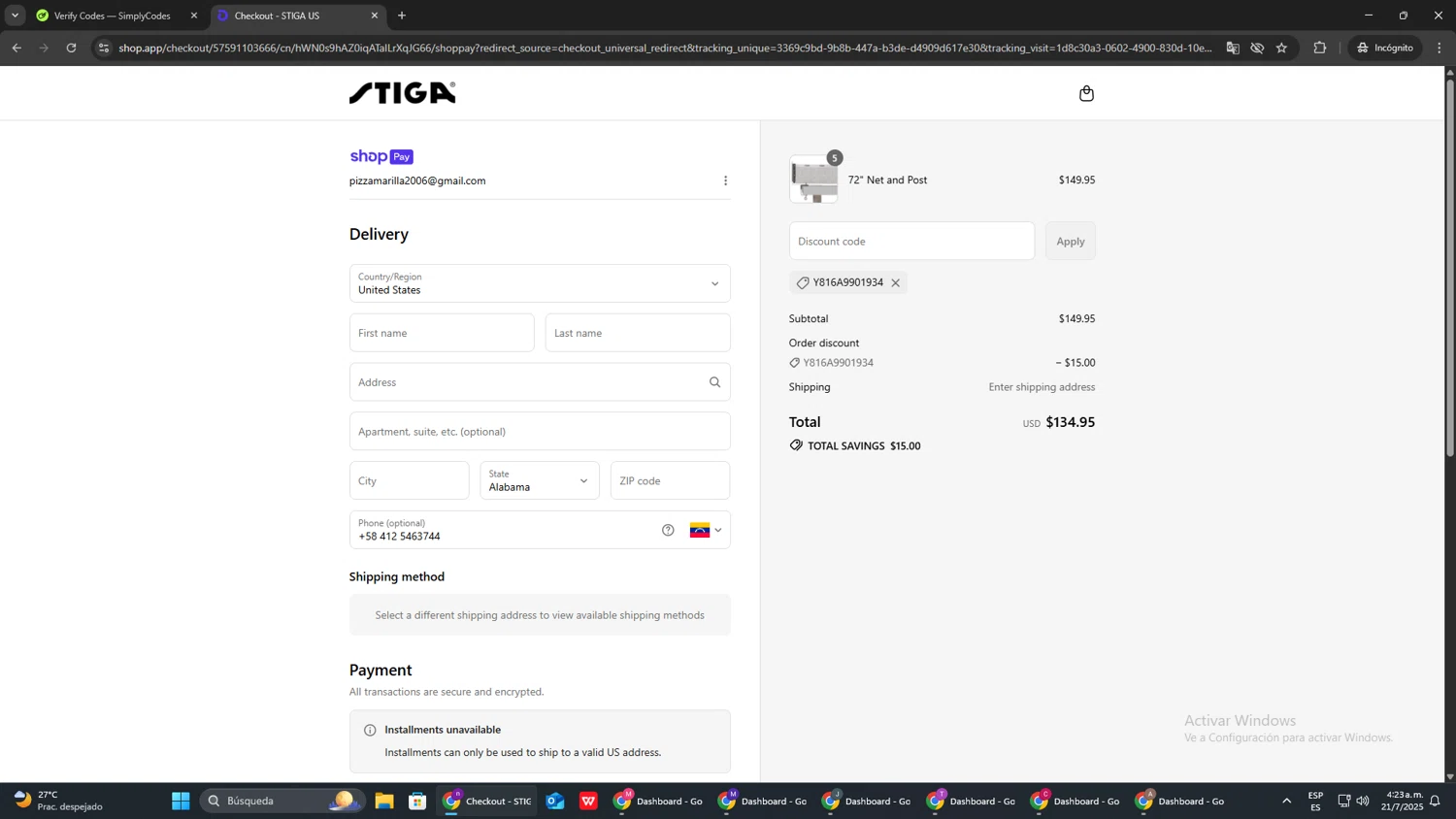Show hidden system tray icons
Viewport: 1456px width, 819px height.
(x=1287, y=801)
